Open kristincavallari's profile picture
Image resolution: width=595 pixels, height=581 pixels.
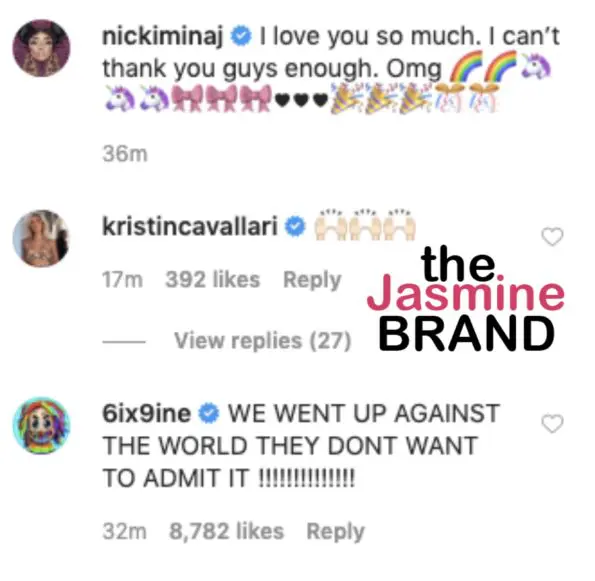pos(42,238)
